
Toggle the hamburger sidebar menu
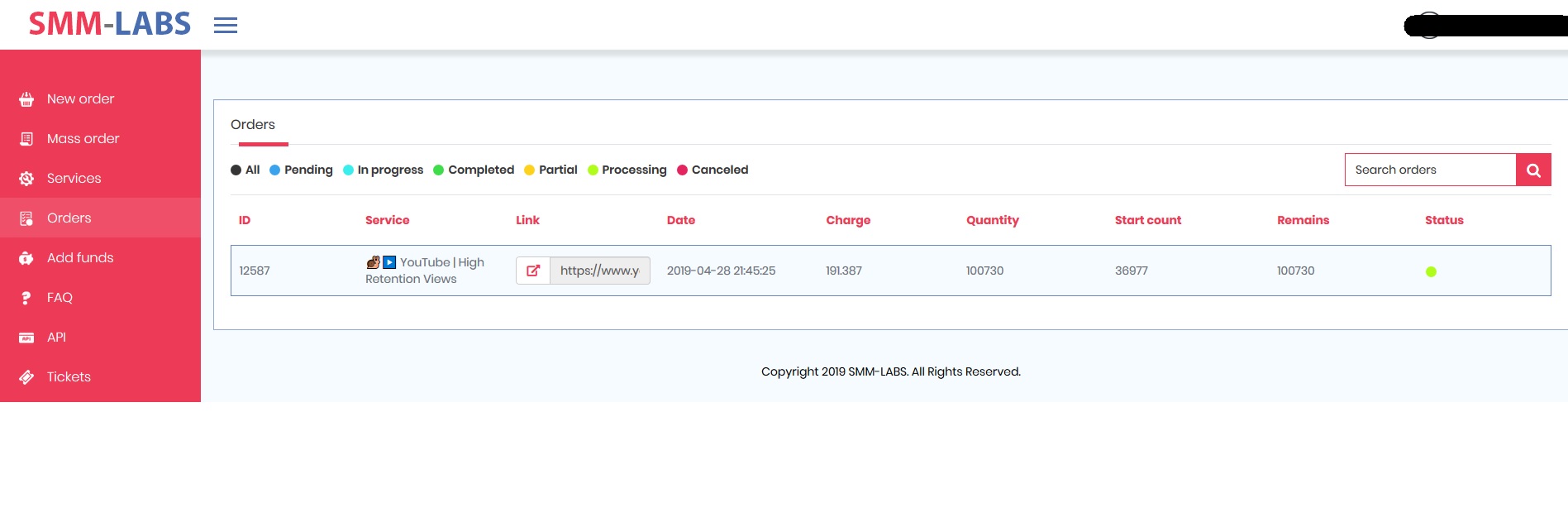coord(226,26)
